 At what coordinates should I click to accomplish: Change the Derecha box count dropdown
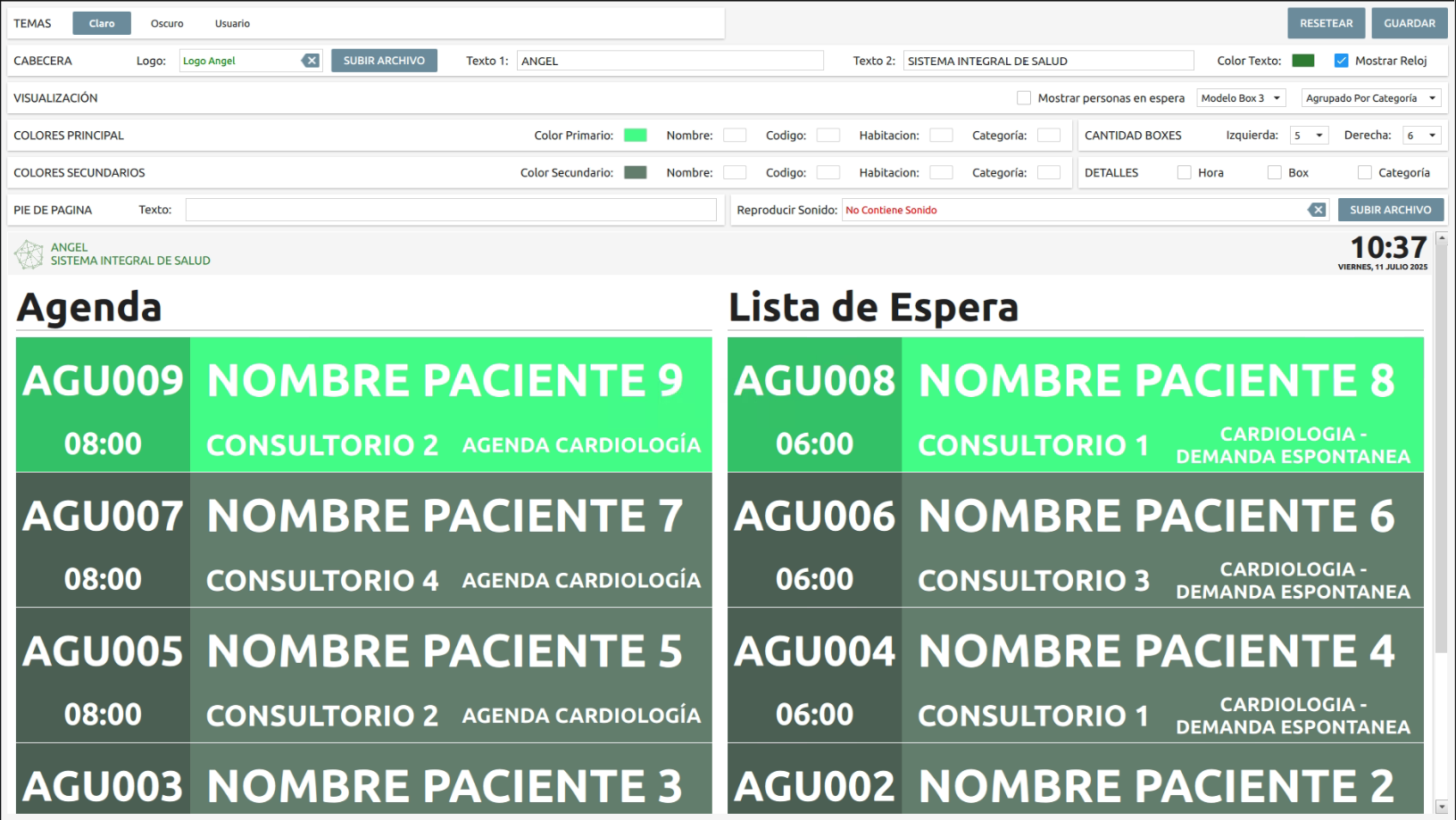tap(1420, 135)
